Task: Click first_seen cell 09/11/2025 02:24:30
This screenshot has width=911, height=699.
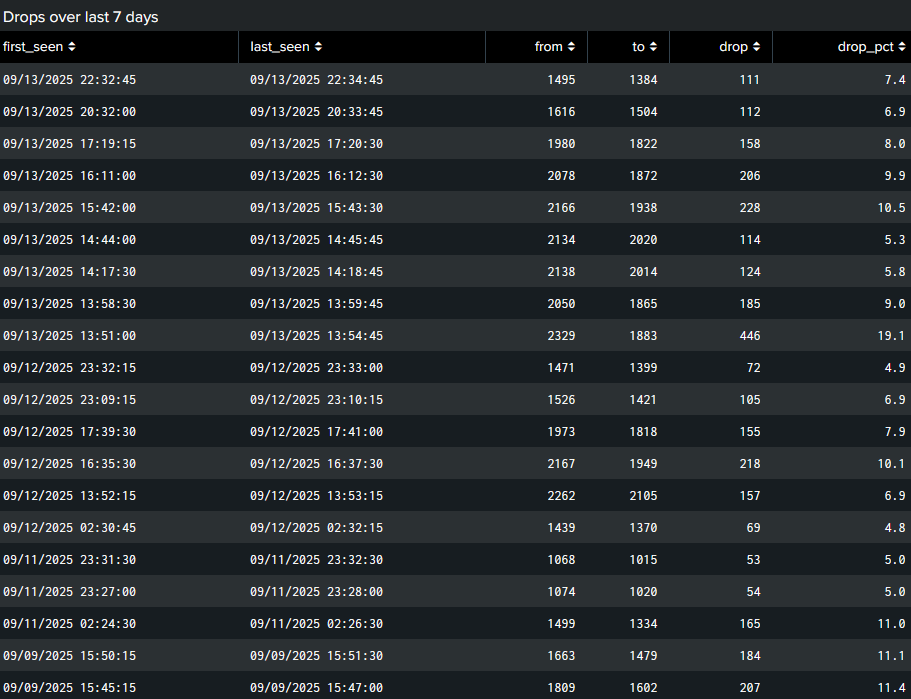Action: (69, 624)
